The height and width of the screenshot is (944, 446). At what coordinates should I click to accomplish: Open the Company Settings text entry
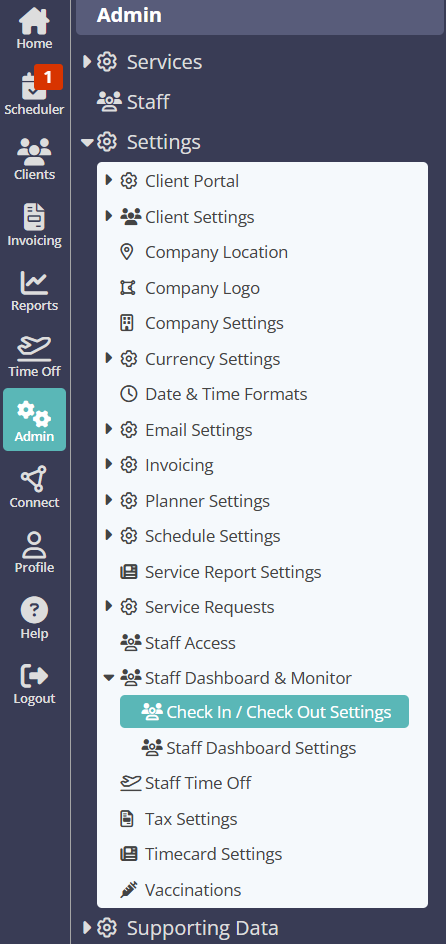click(x=214, y=324)
